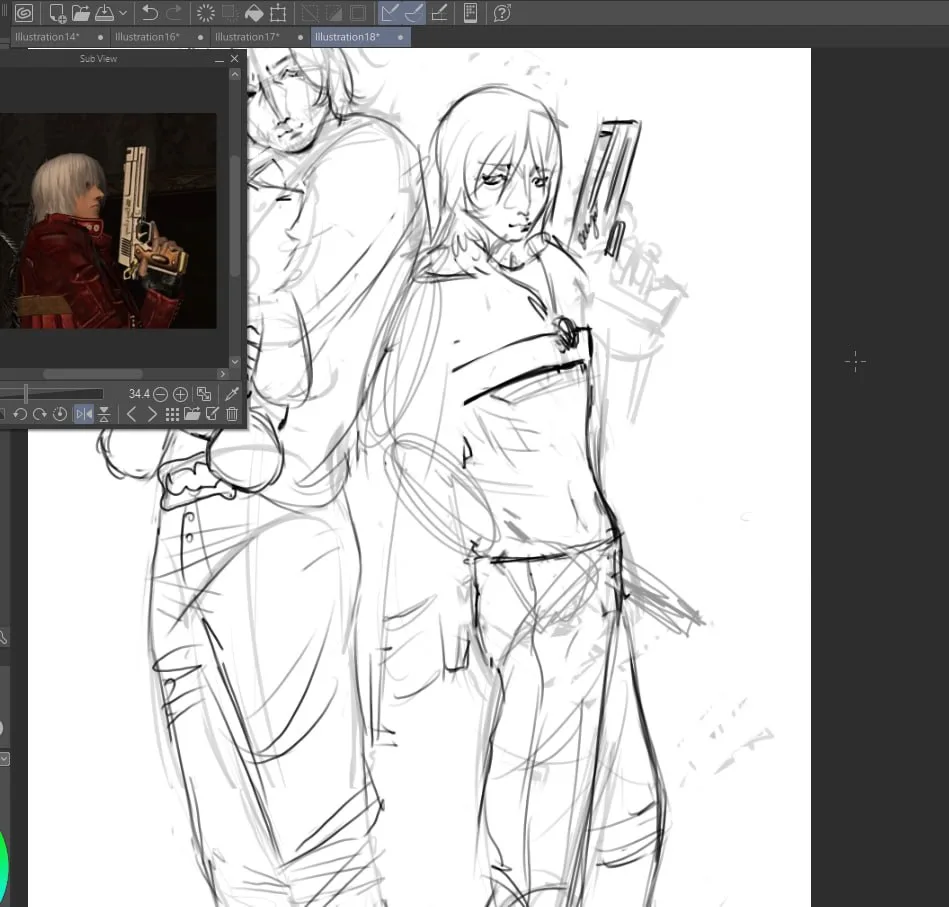949x907 pixels.
Task: Reset Sub View image rotation
Action: coord(60,414)
